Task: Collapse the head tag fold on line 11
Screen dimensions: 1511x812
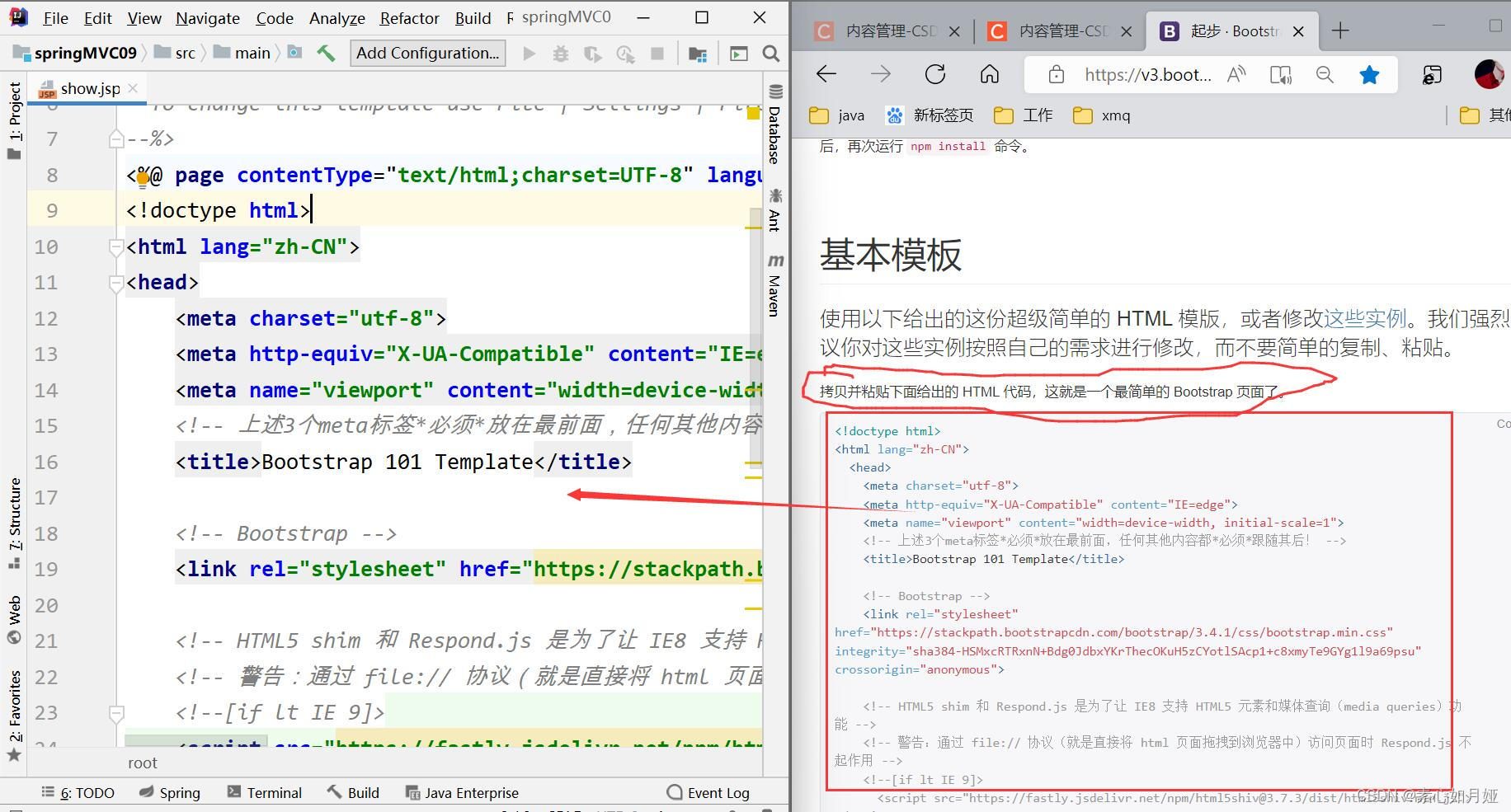Action: coord(116,283)
